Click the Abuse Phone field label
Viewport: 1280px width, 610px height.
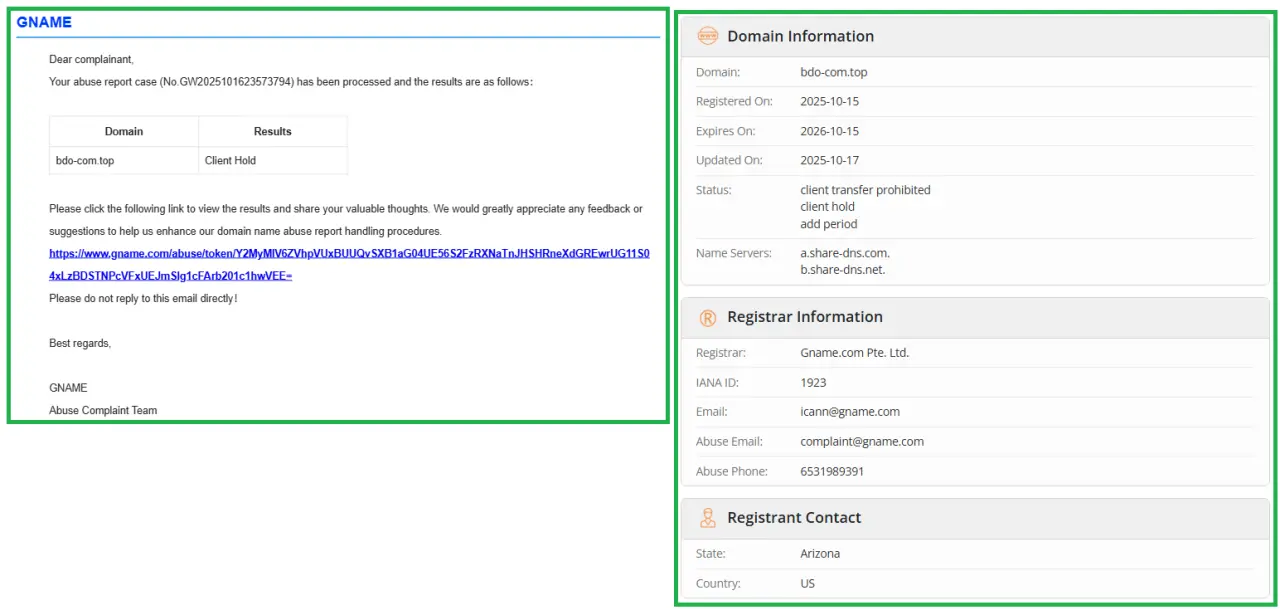(732, 472)
